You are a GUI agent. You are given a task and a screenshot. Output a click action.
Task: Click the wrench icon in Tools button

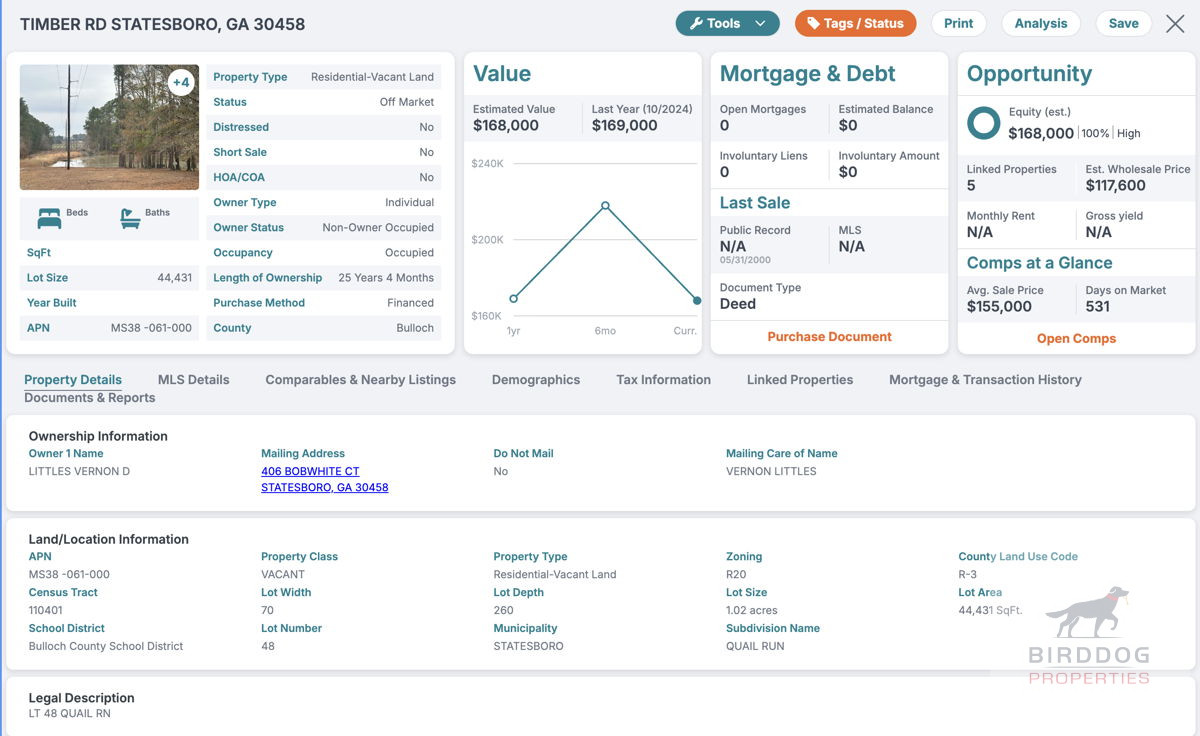(x=696, y=23)
